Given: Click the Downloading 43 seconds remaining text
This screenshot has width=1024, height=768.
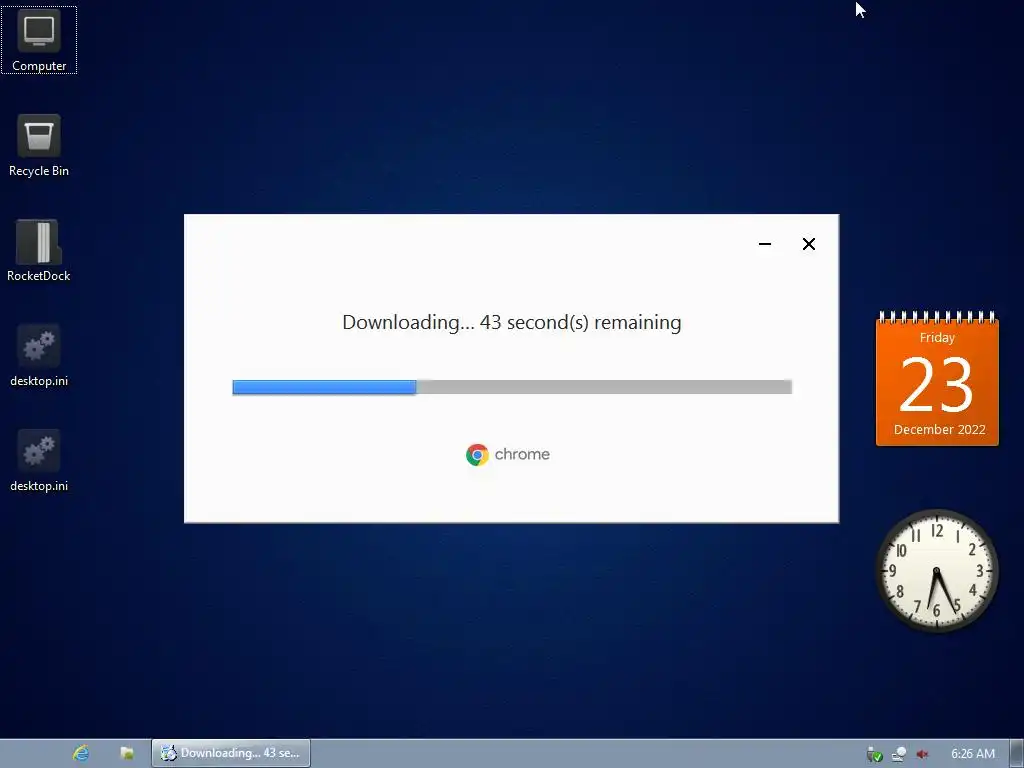Looking at the screenshot, I should pos(511,323).
